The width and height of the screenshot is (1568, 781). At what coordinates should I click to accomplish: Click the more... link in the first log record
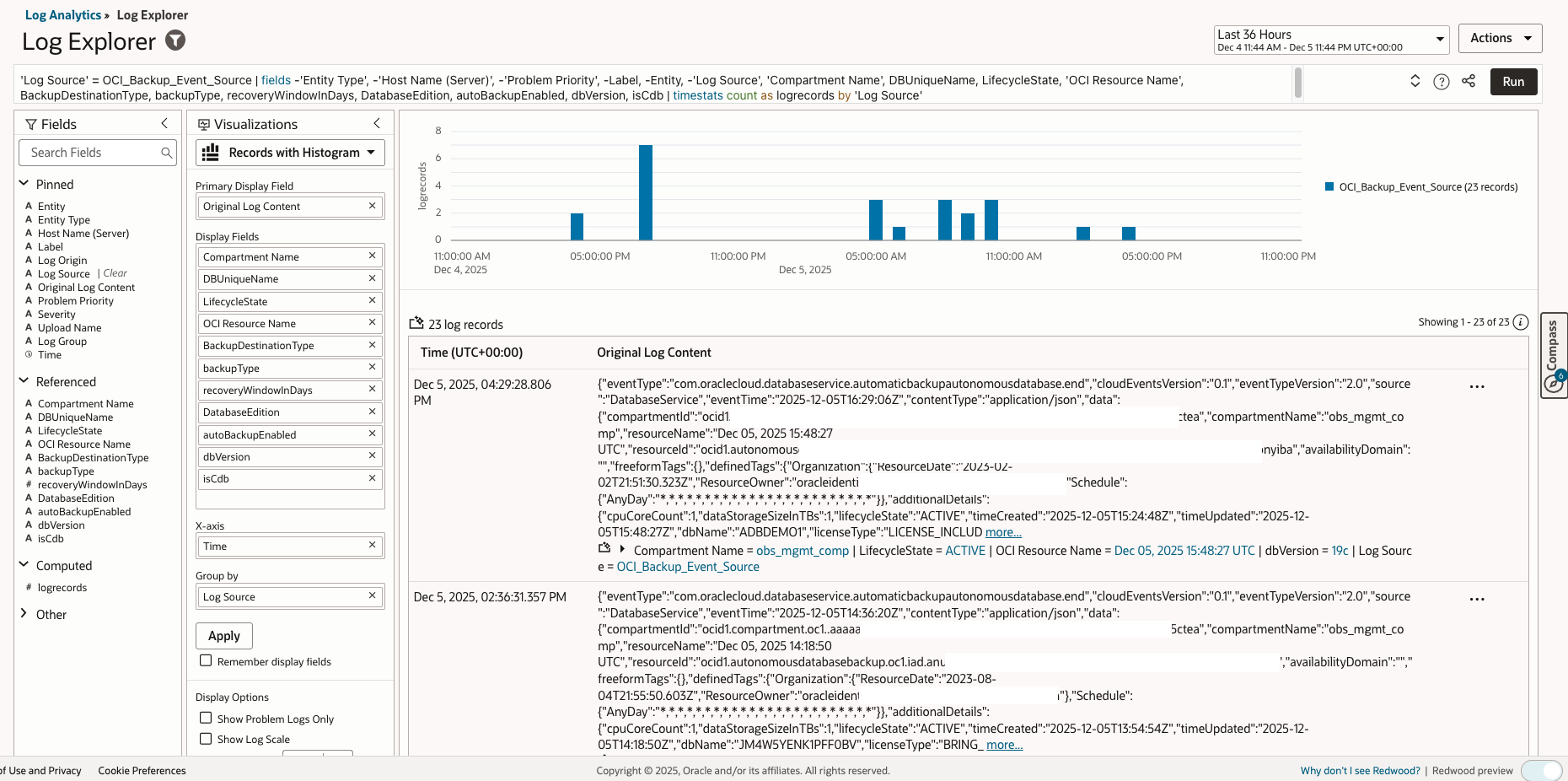click(x=1003, y=531)
